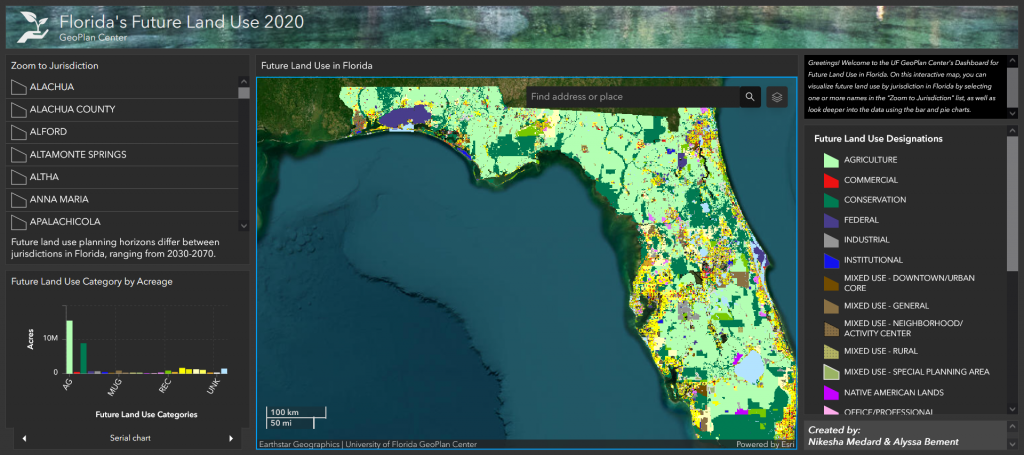Click the tall AG bar in the chart
This screenshot has width=1024, height=455.
tap(69, 346)
